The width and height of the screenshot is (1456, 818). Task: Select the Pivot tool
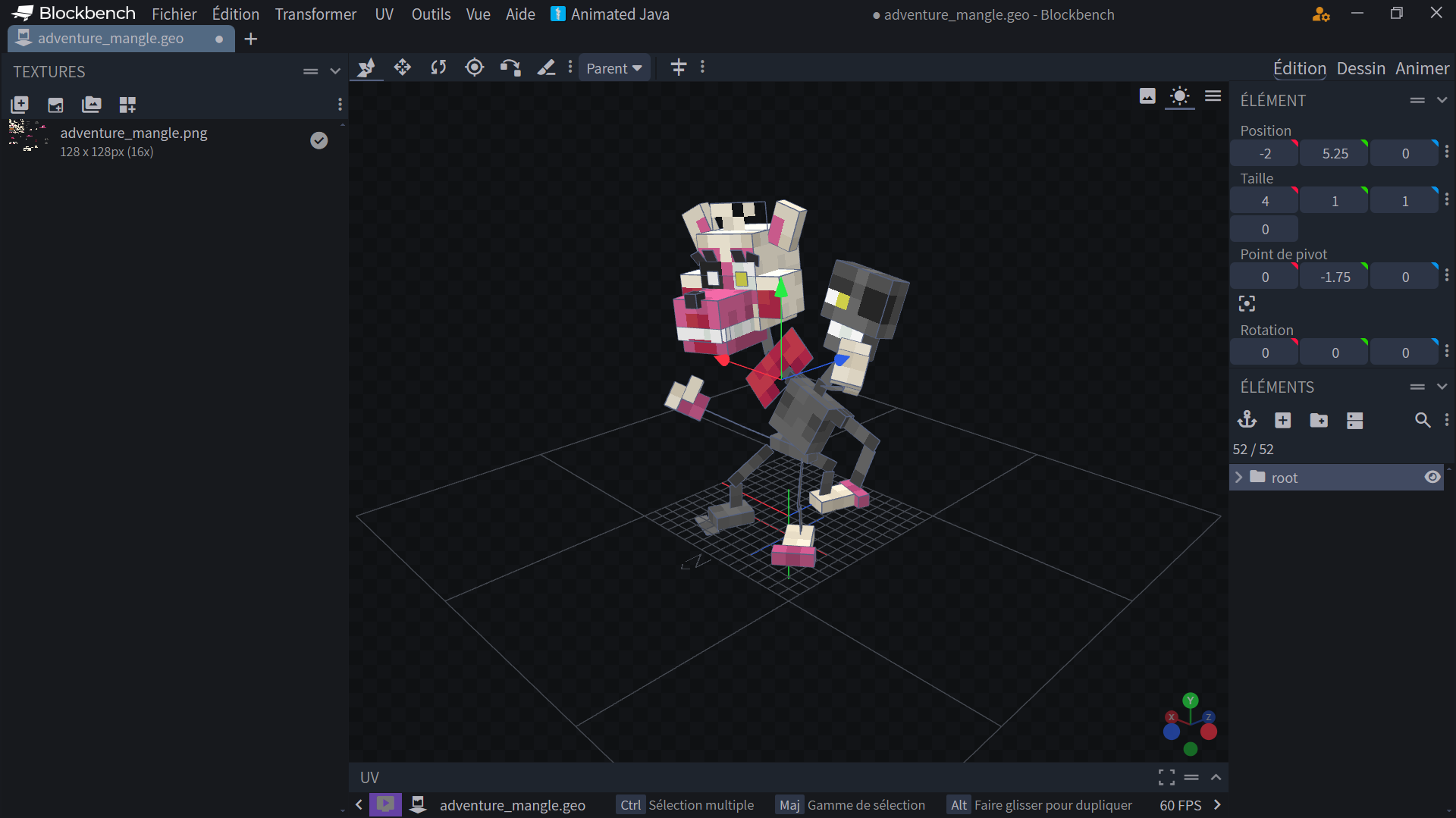[x=475, y=68]
